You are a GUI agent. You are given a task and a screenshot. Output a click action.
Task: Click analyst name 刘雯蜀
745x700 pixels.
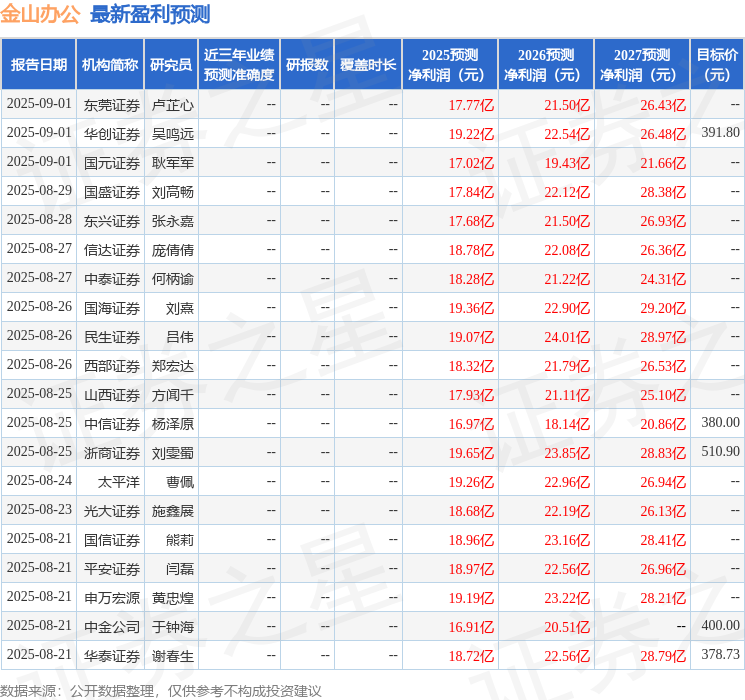click(x=172, y=453)
